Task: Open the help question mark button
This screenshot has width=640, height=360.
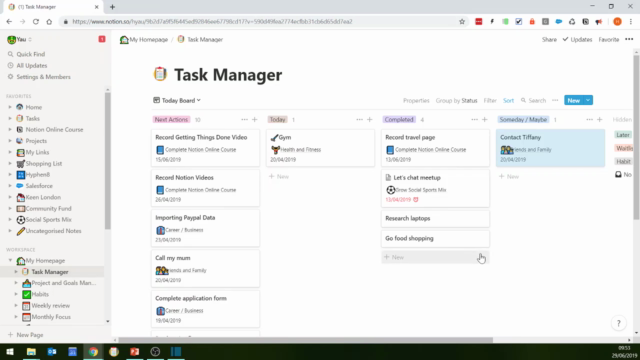Action: click(619, 323)
